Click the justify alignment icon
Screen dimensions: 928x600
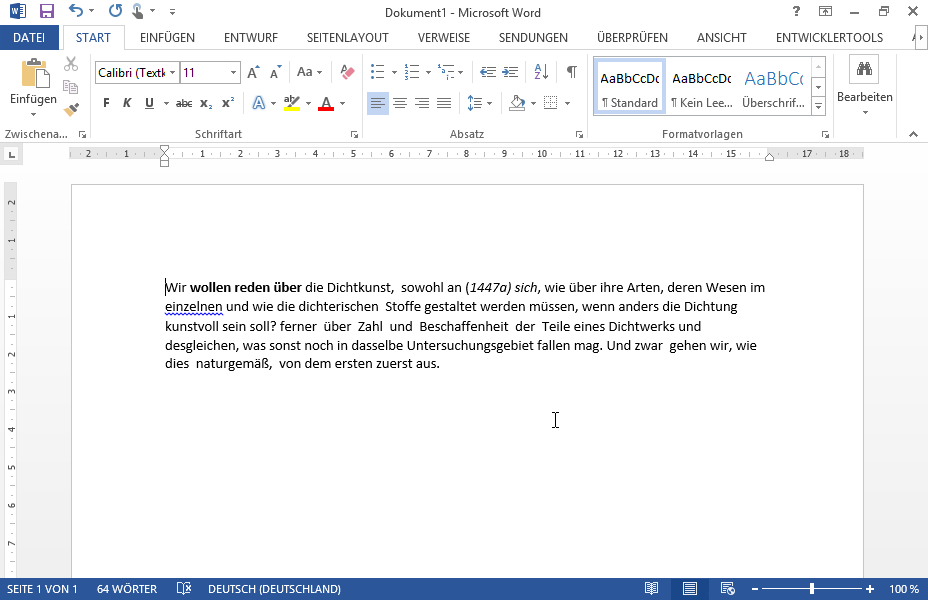pyautogui.click(x=444, y=103)
